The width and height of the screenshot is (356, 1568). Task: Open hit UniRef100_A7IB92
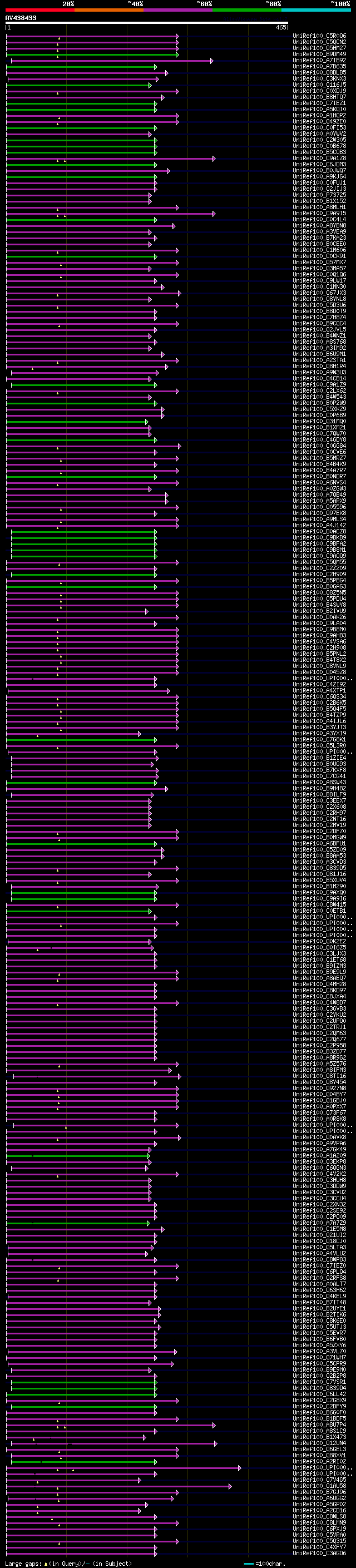pos(319,60)
